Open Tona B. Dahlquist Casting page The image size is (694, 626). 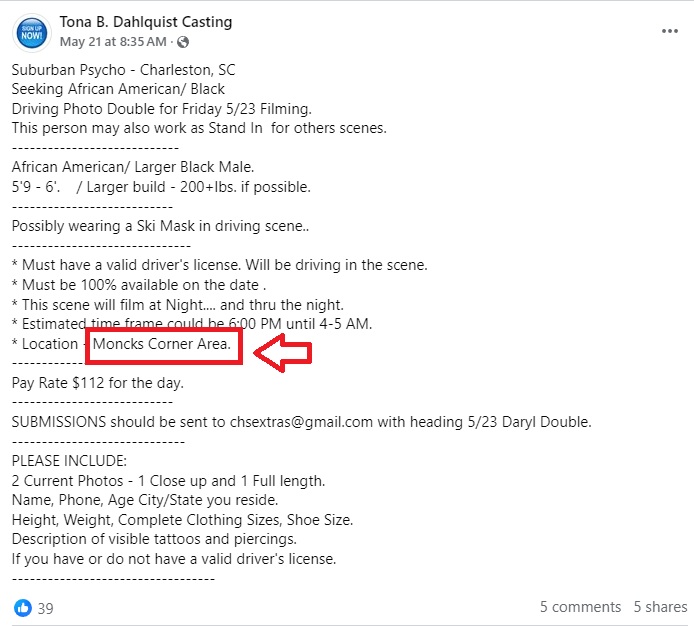coord(145,22)
